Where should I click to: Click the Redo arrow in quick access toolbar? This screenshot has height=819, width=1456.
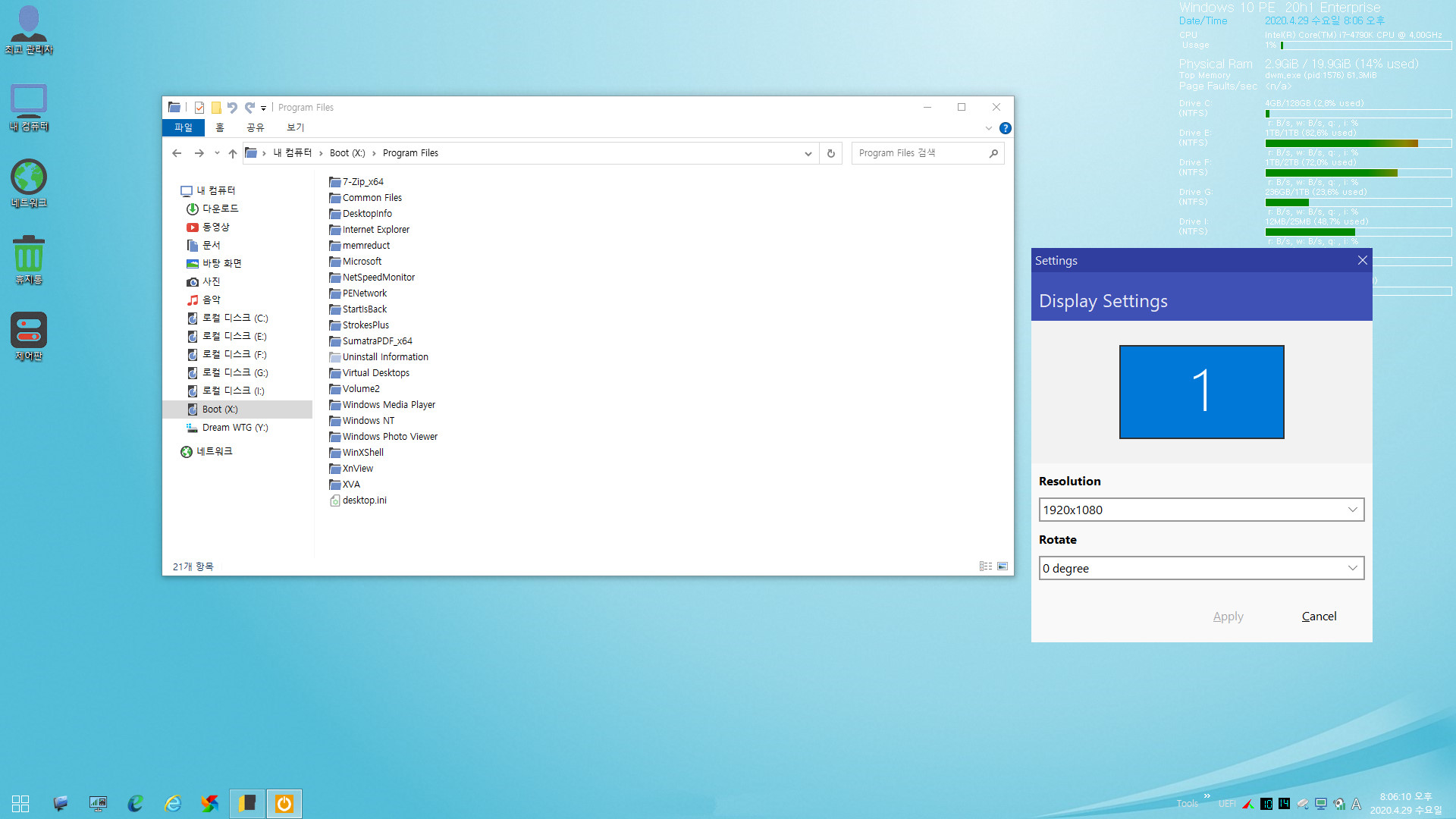(249, 108)
